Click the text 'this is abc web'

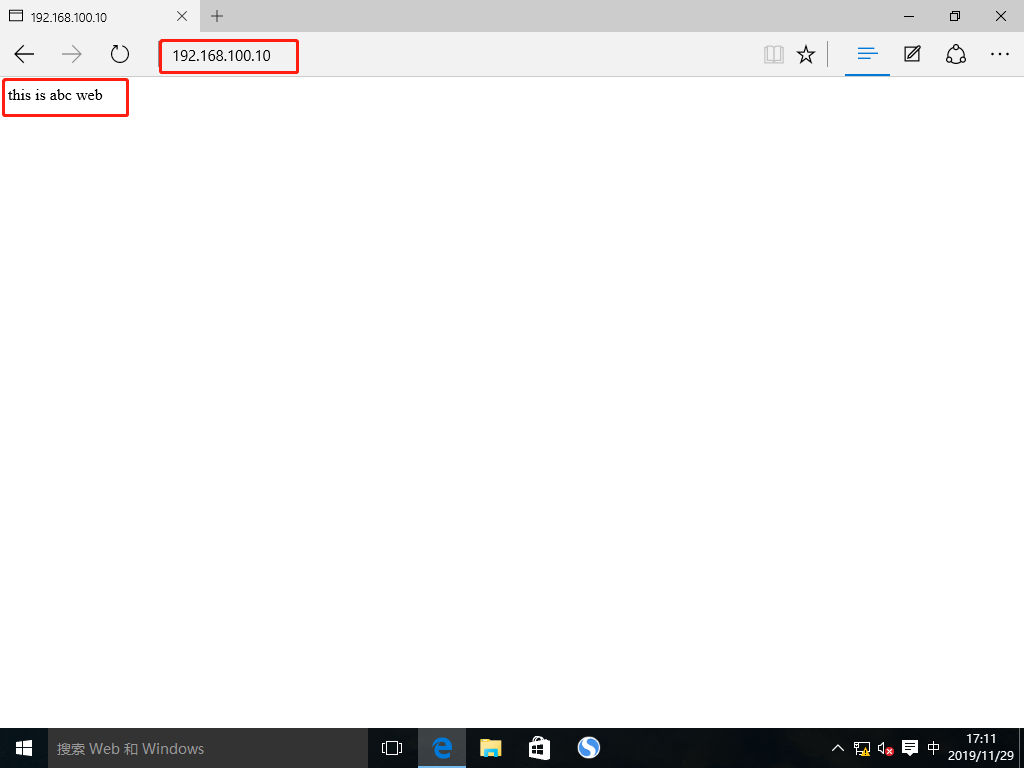click(56, 95)
